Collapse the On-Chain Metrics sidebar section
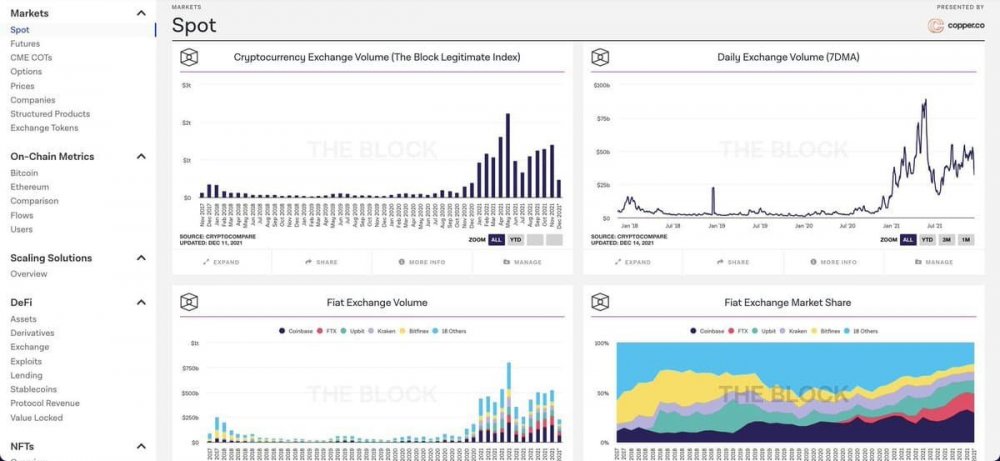1000x461 pixels. pyautogui.click(x=141, y=156)
